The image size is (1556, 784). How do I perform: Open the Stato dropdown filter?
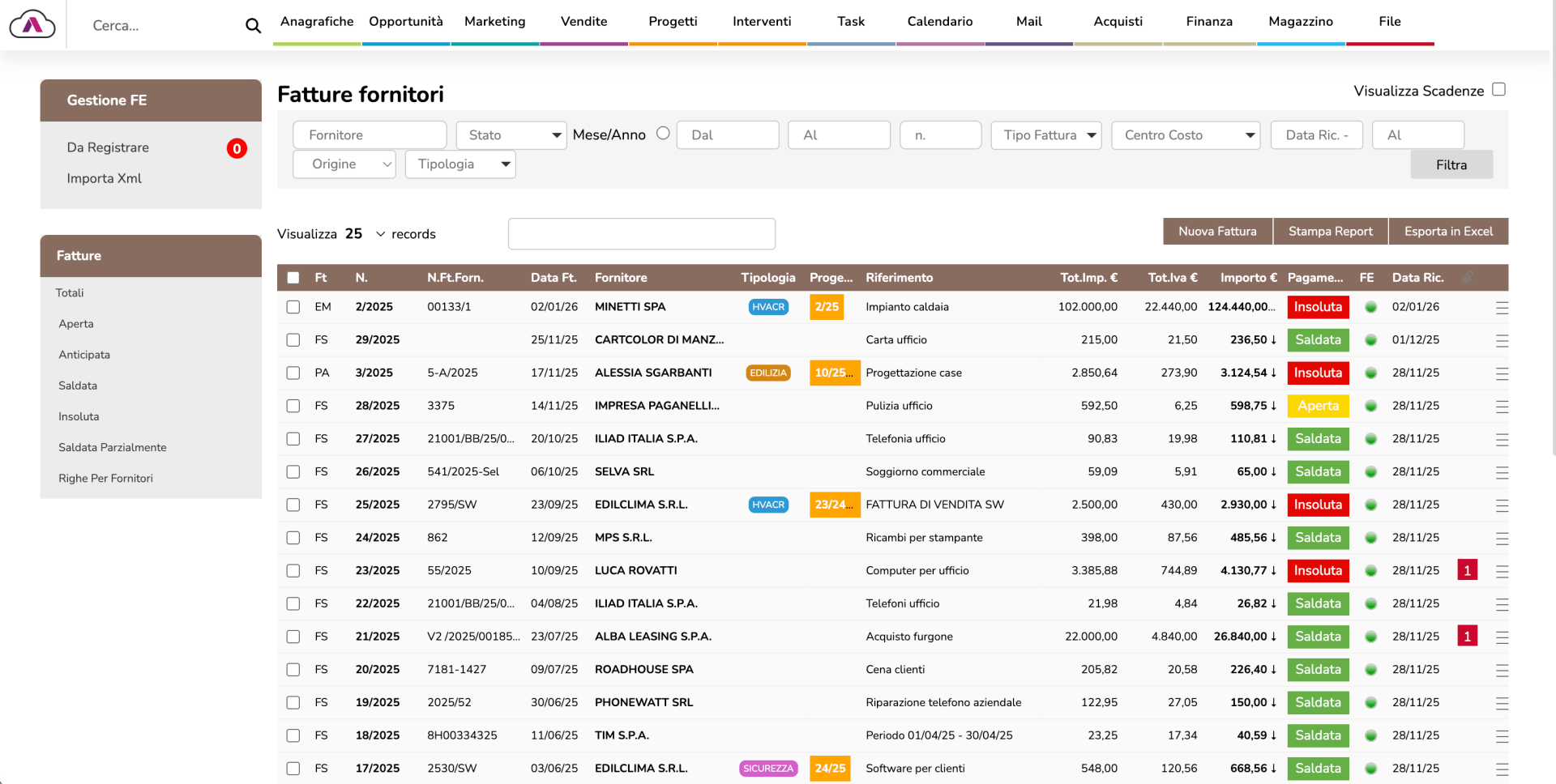pos(511,135)
